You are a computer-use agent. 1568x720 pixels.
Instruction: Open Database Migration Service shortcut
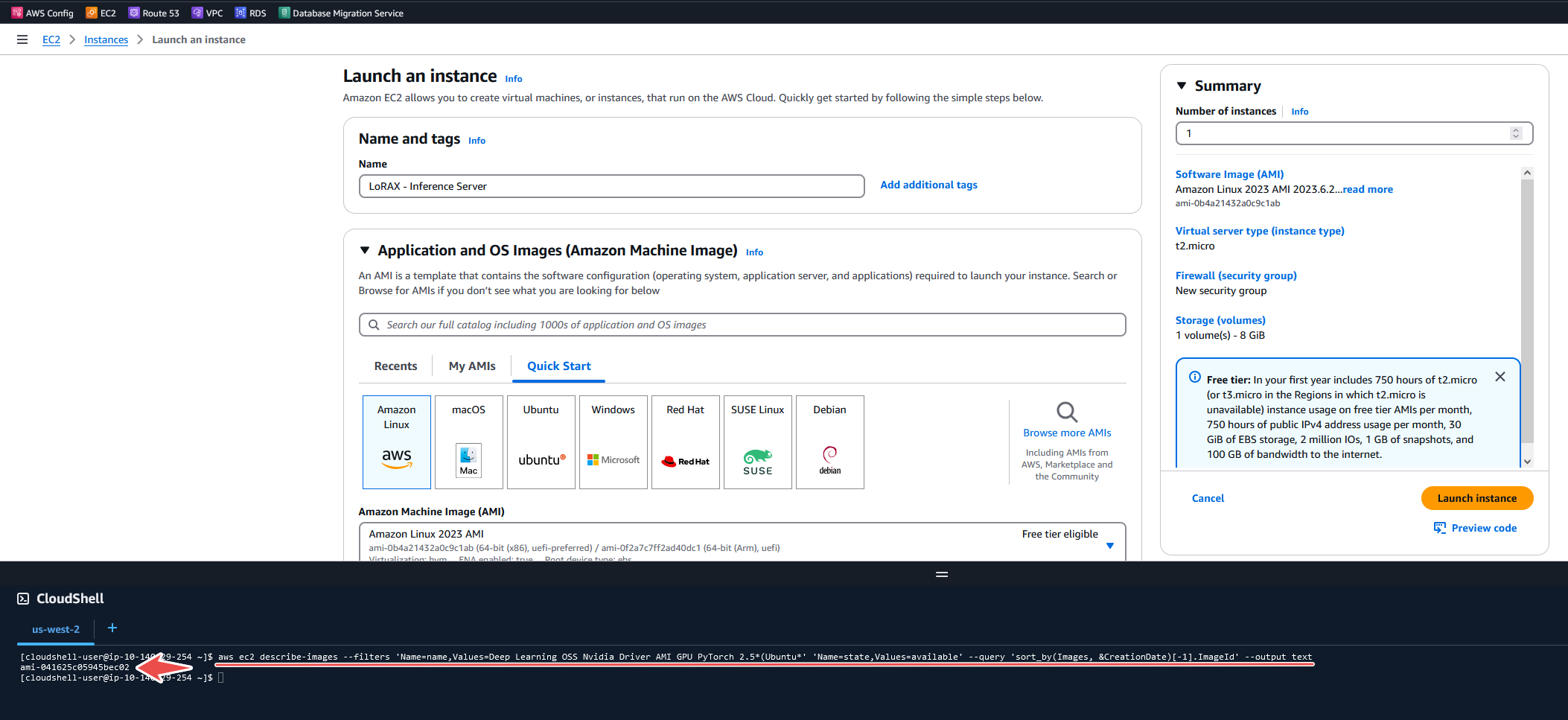coord(341,13)
